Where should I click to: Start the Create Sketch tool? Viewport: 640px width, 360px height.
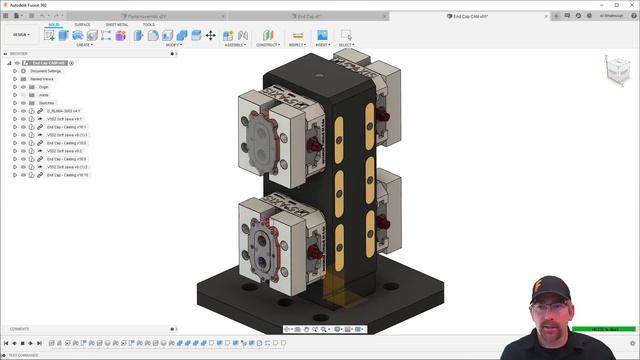pos(49,35)
